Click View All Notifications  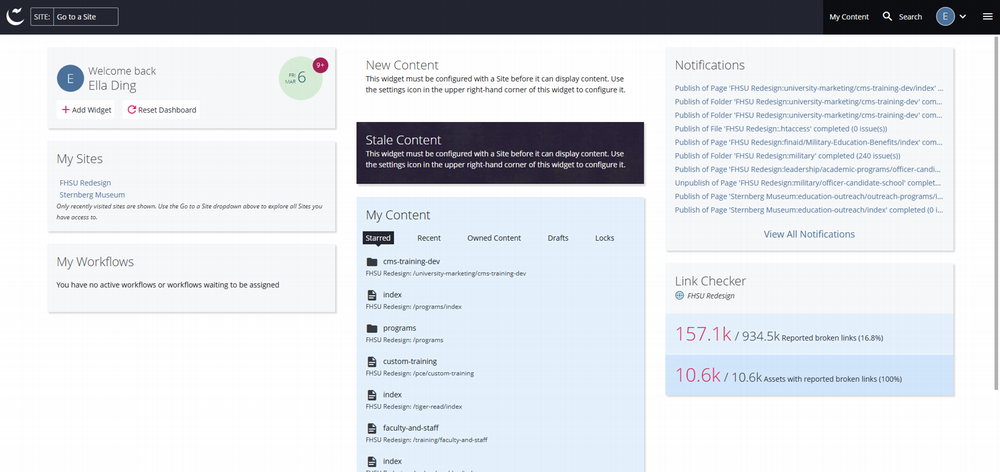[809, 234]
